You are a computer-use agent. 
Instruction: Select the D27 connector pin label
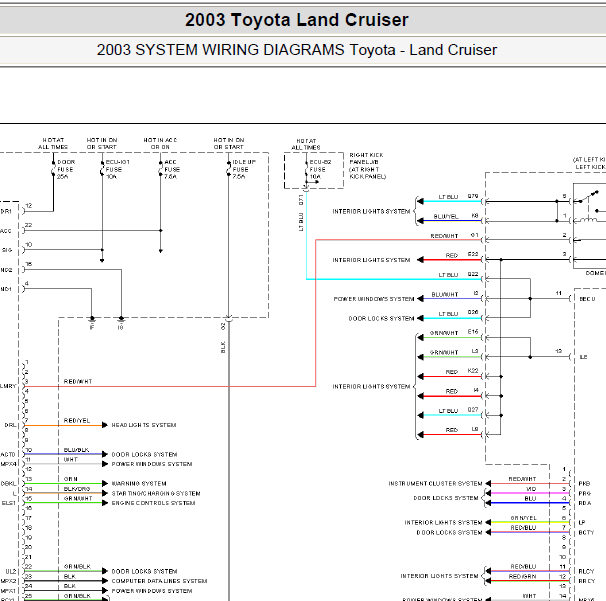pyautogui.click(x=473, y=410)
